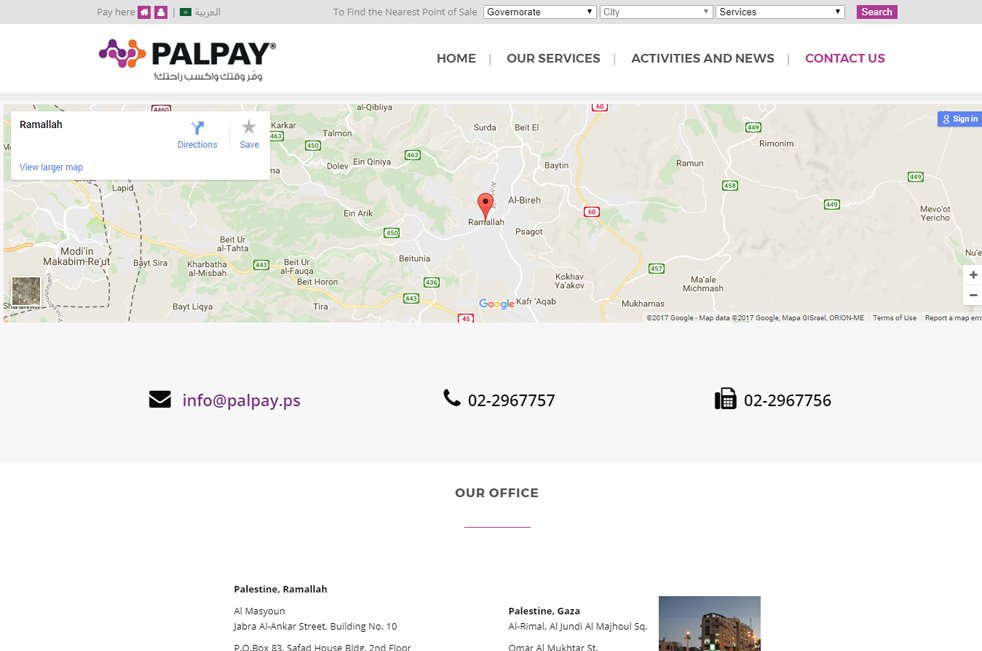Click the PALPAY logo
Screen dimensions: 982x651
click(187, 59)
